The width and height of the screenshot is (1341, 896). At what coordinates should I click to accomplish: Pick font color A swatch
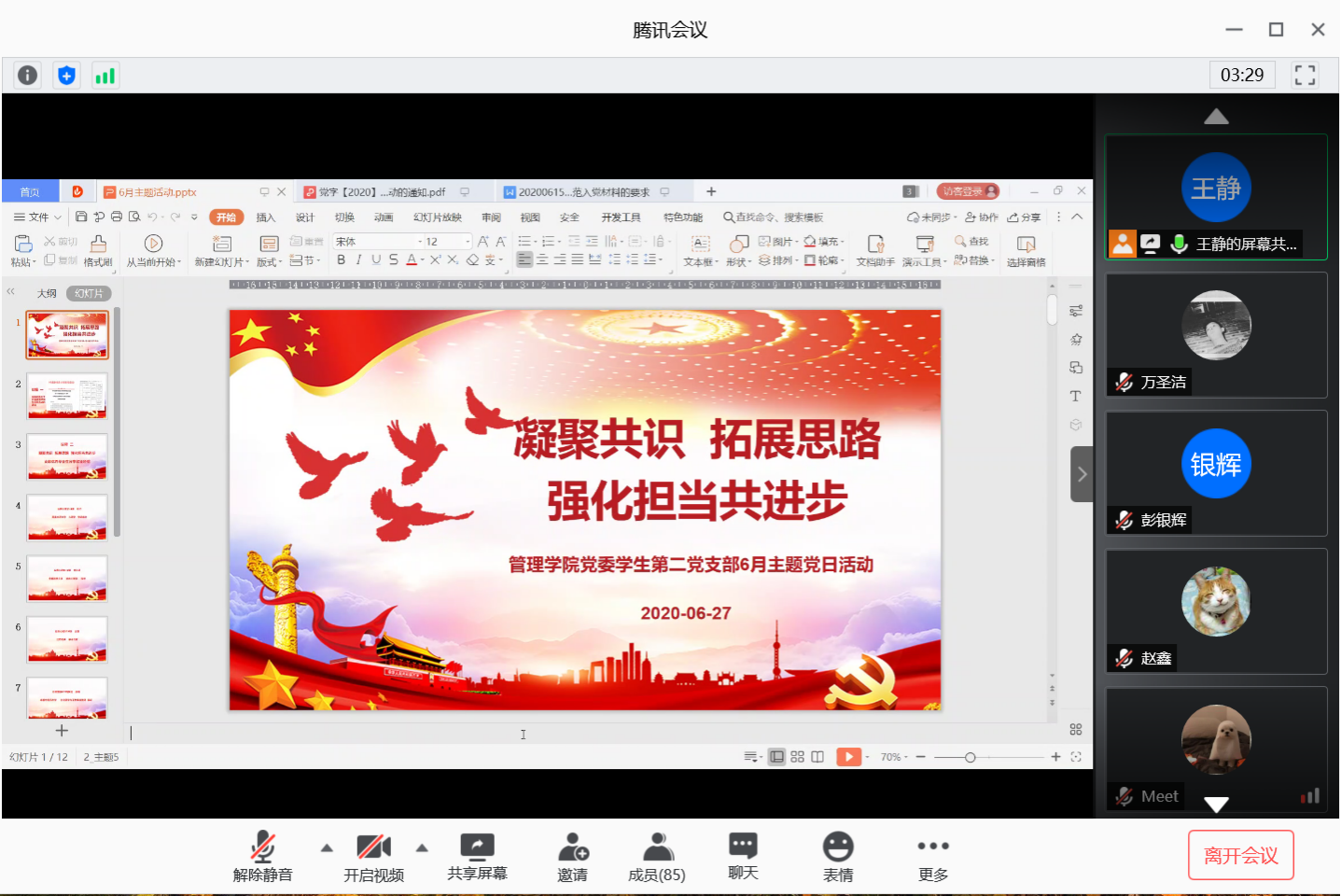(412, 260)
